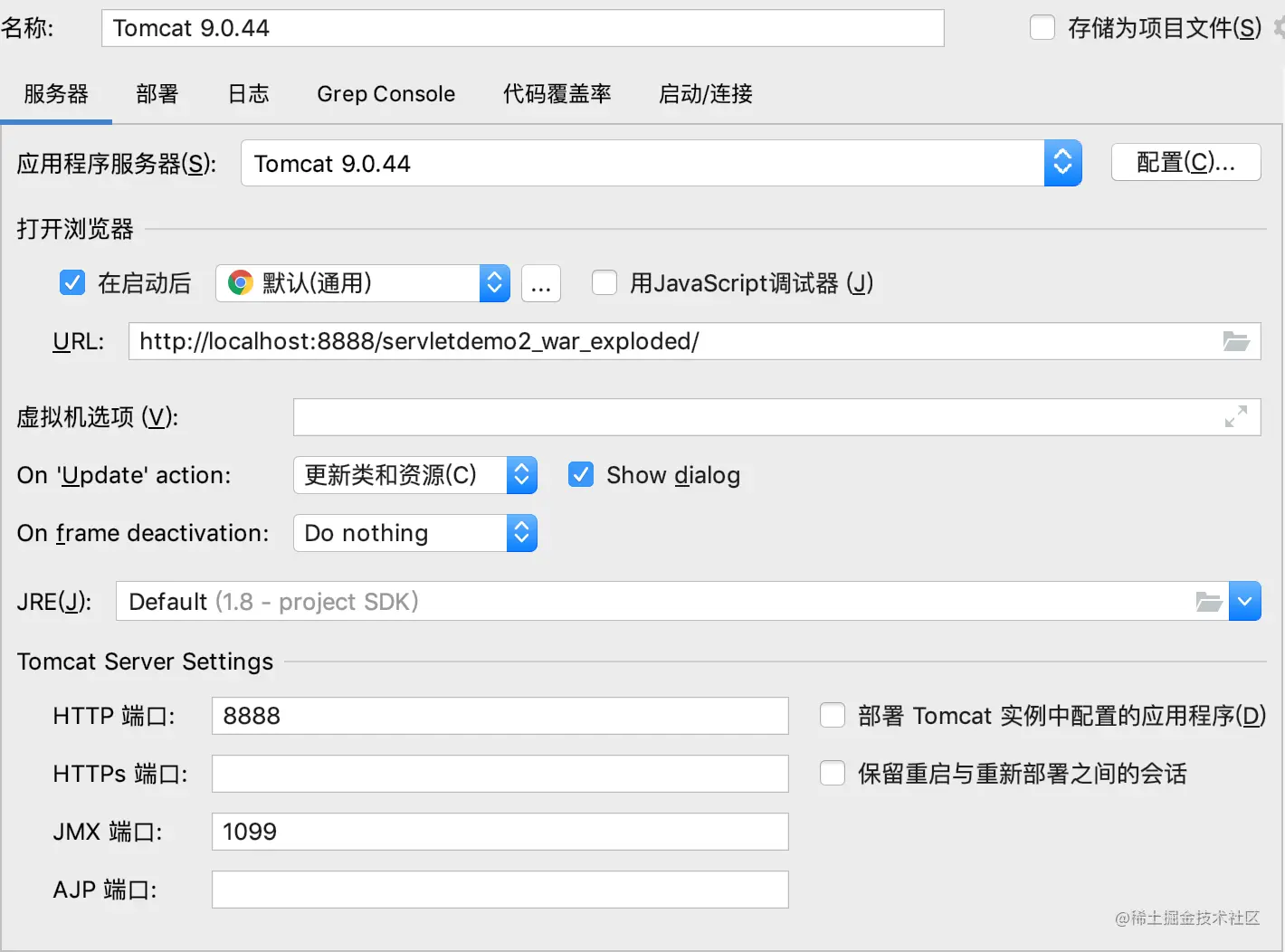Image resolution: width=1285 pixels, height=952 pixels.
Task: Click the Tomcat Server Settings heading
Action: (x=145, y=662)
